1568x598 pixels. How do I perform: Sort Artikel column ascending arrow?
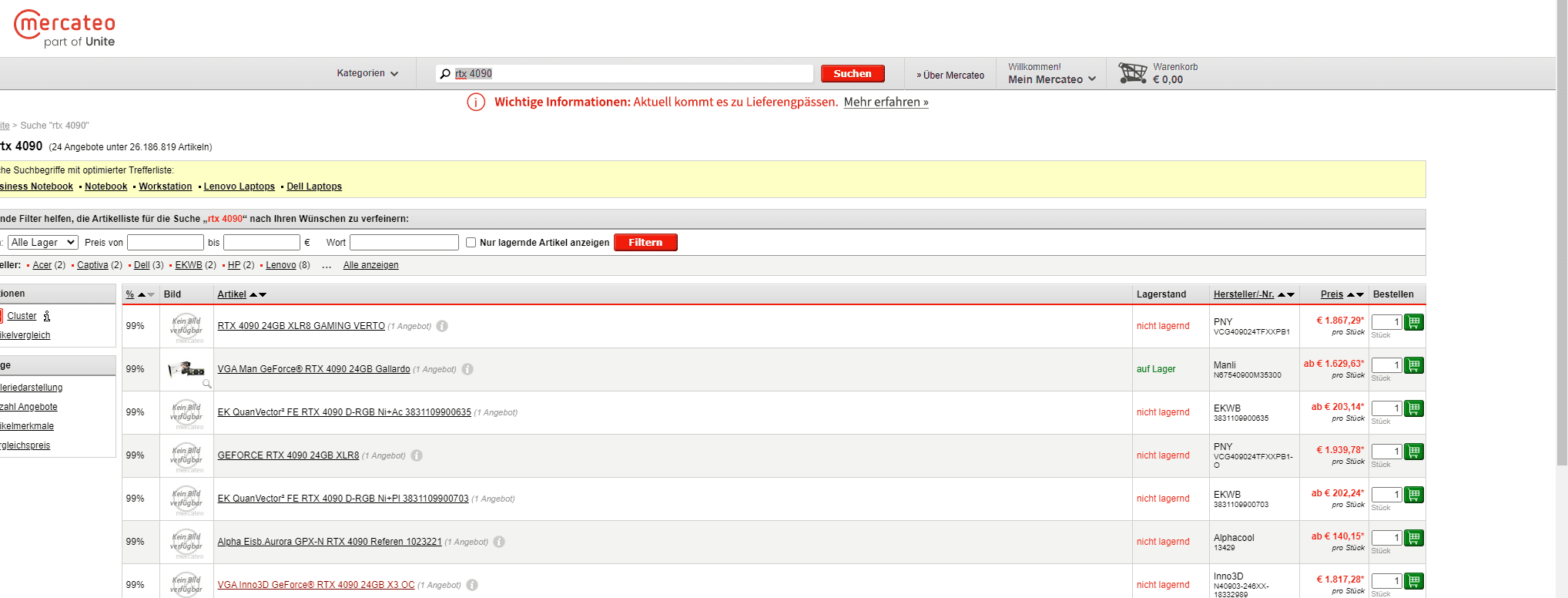click(253, 294)
